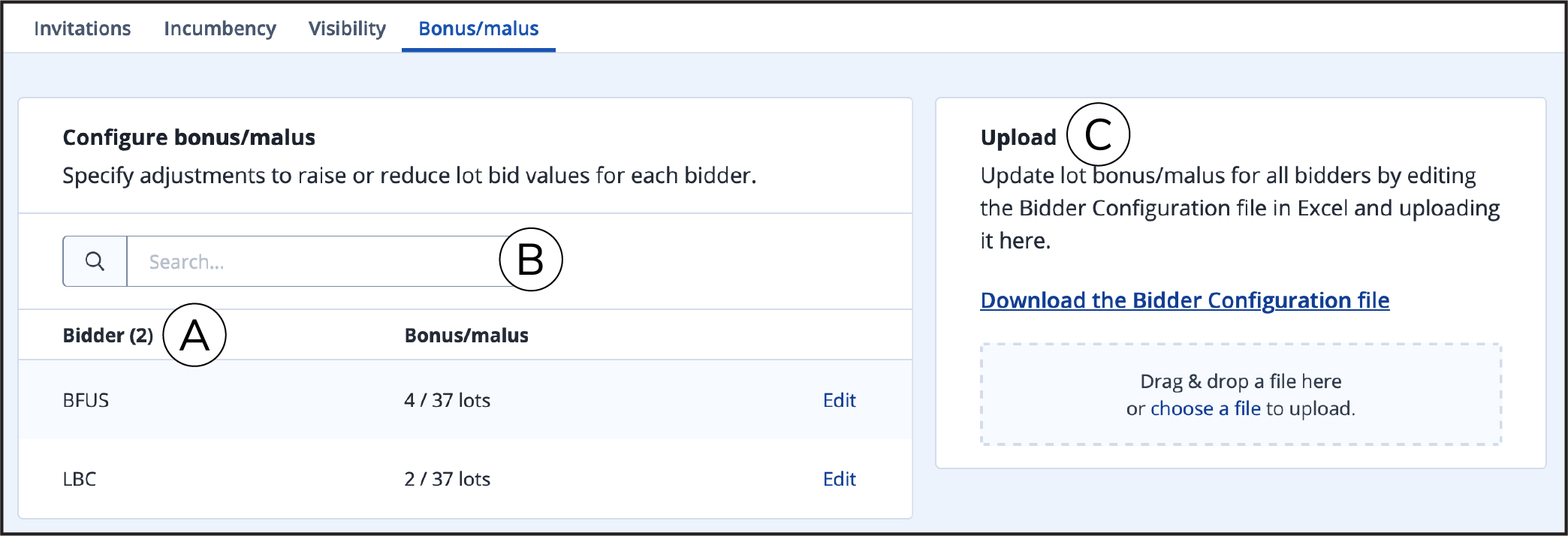Image resolution: width=1568 pixels, height=536 pixels.
Task: Switch to the Incumbency tab
Action: click(220, 29)
